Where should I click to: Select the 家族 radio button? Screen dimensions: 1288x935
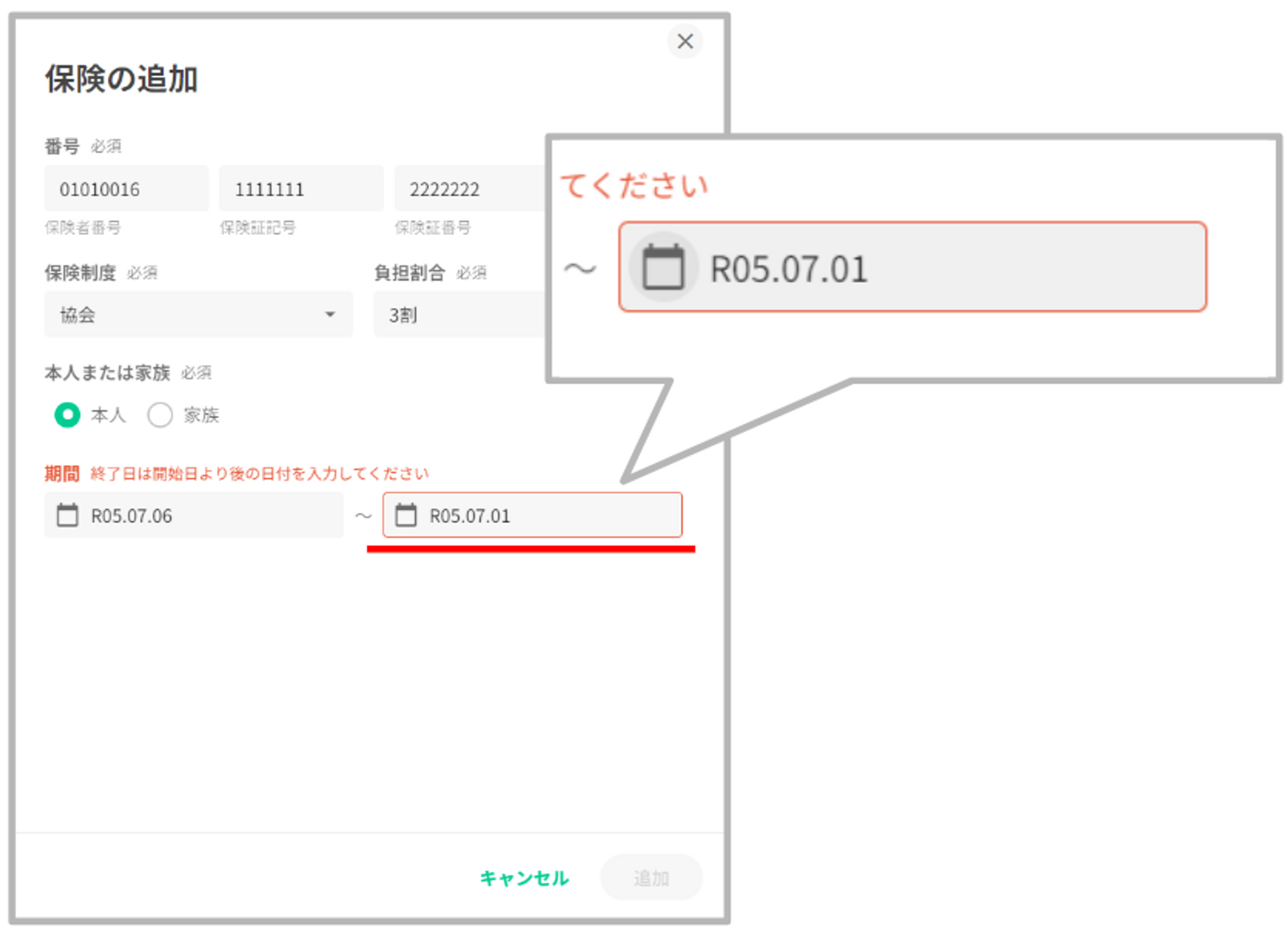click(x=160, y=415)
